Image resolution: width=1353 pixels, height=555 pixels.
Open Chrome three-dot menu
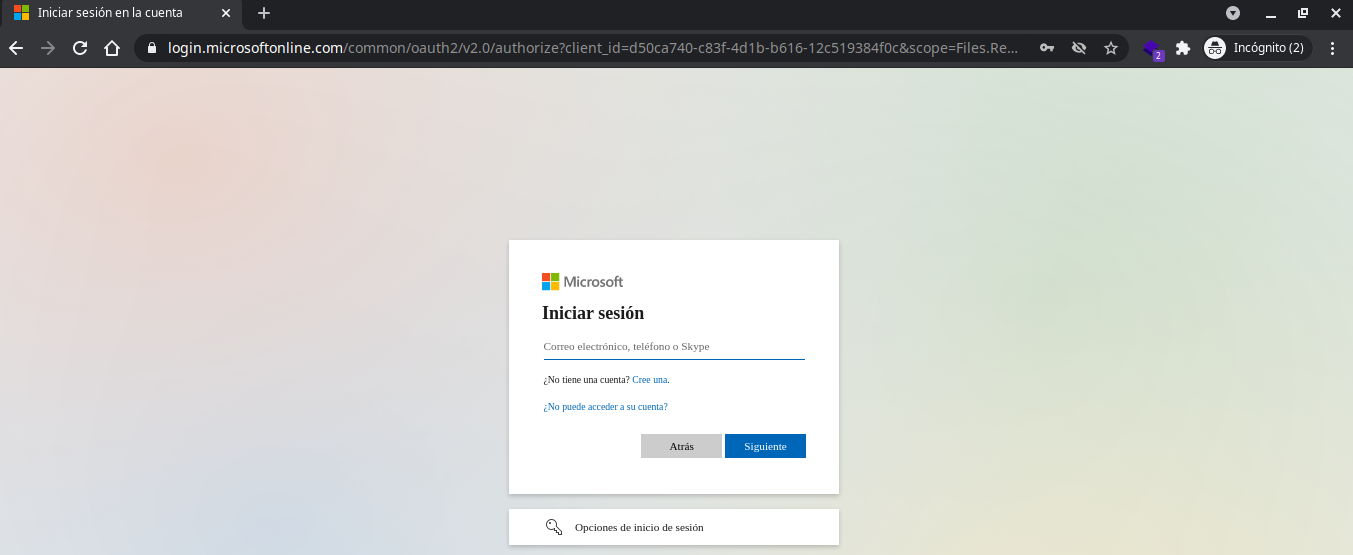(x=1332, y=48)
